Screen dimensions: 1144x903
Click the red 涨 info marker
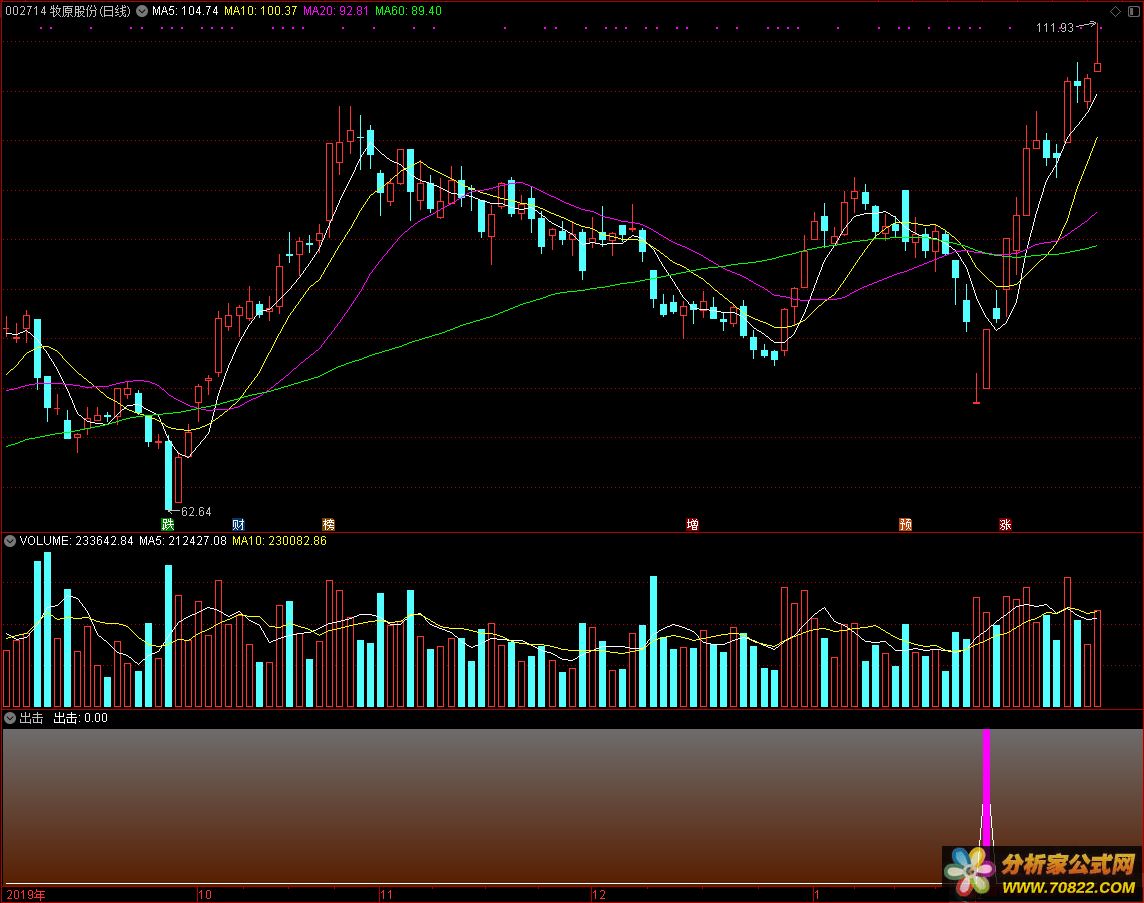(1005, 524)
